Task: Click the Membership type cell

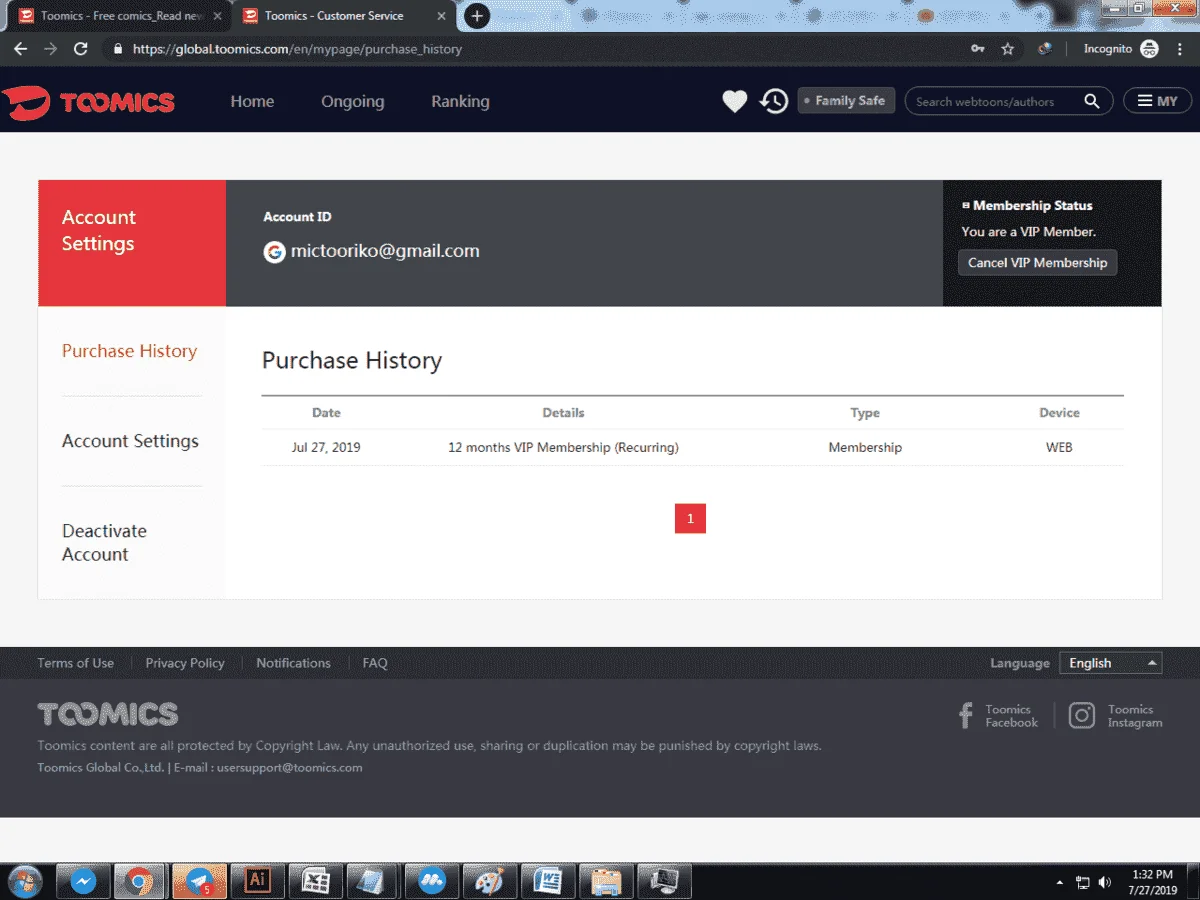Action: (865, 448)
